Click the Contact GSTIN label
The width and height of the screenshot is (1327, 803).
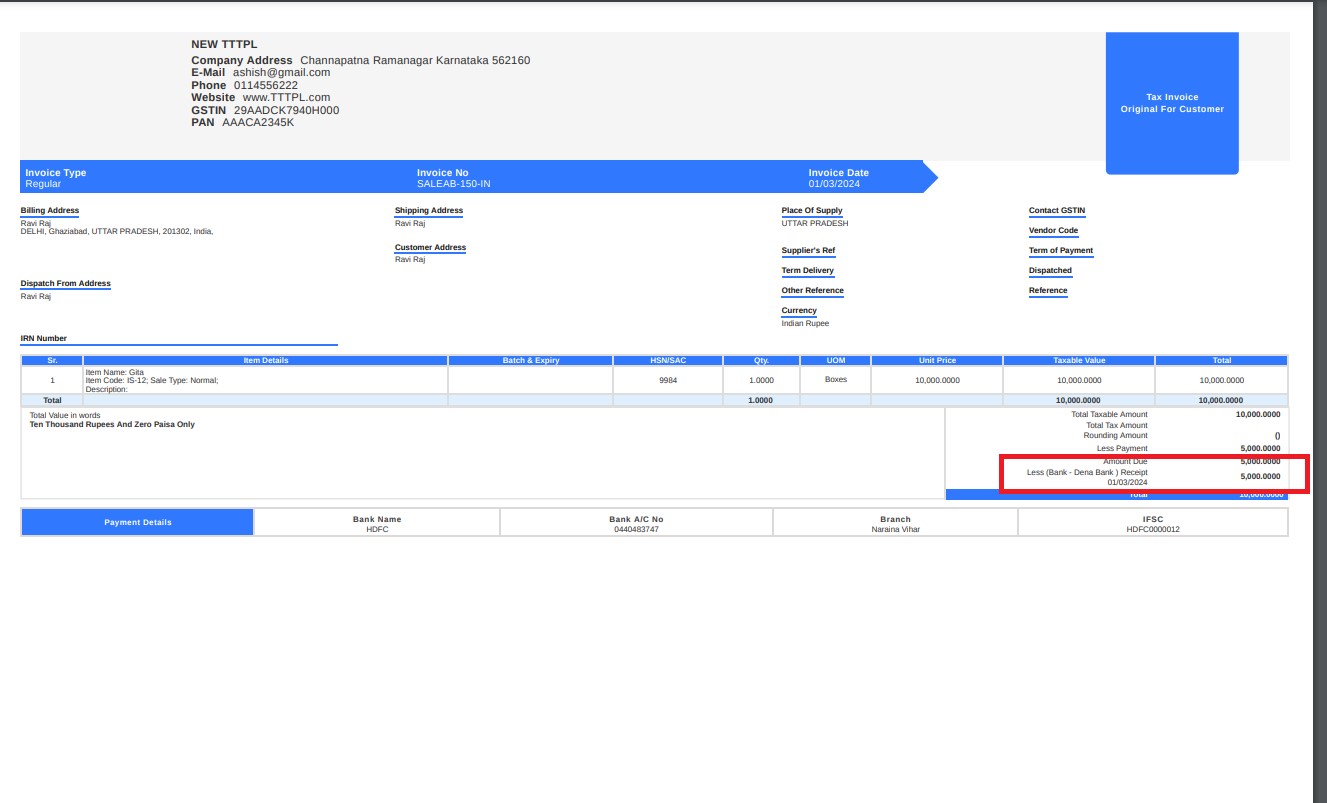pos(1057,211)
